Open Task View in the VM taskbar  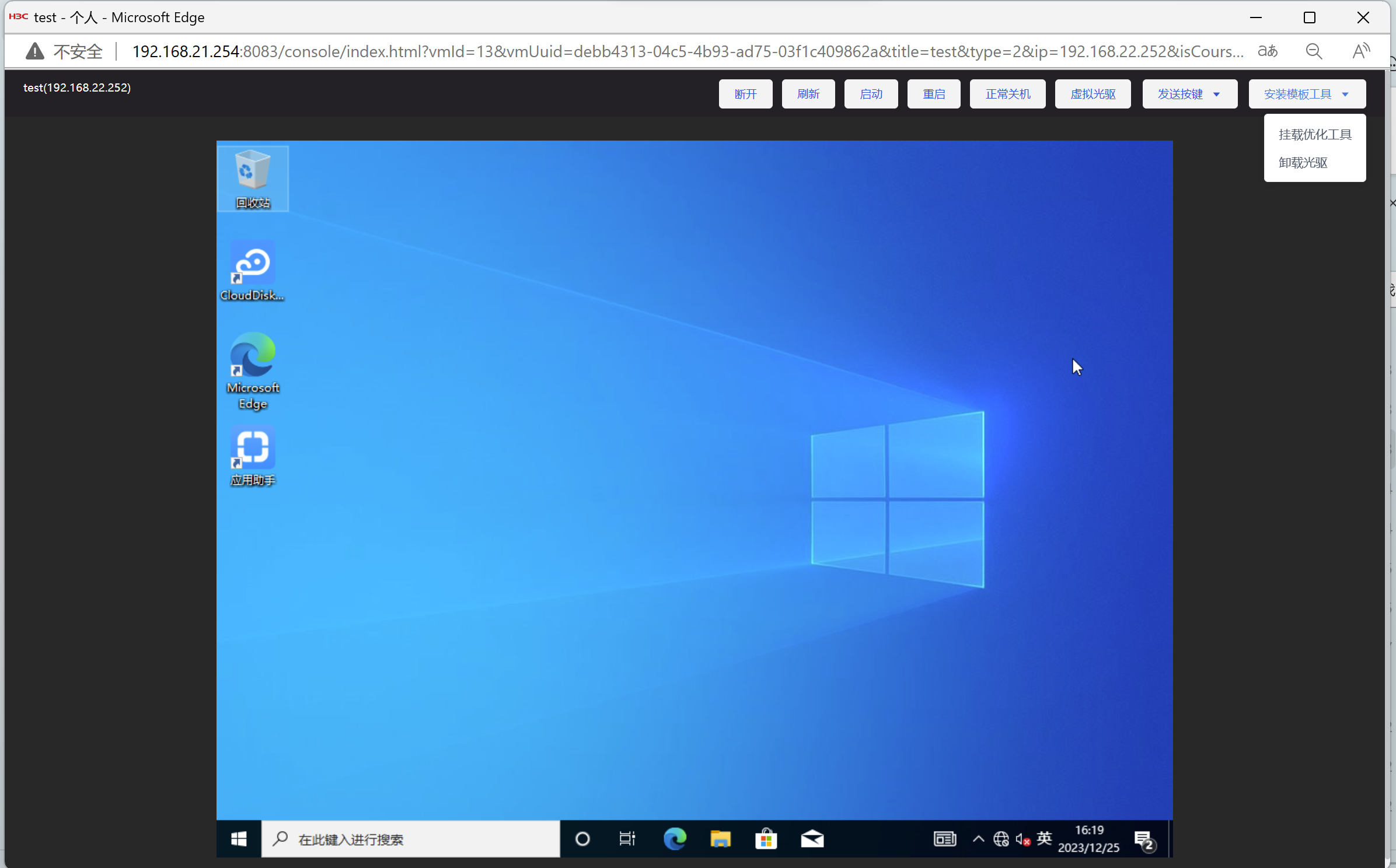[x=627, y=839]
